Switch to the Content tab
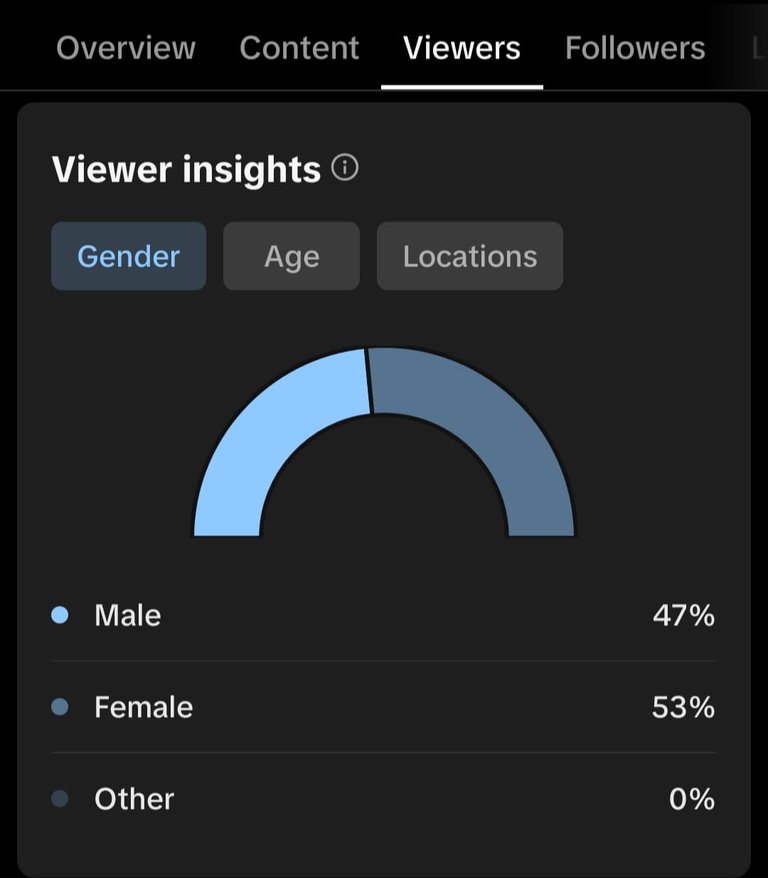This screenshot has width=768, height=878. click(x=299, y=48)
